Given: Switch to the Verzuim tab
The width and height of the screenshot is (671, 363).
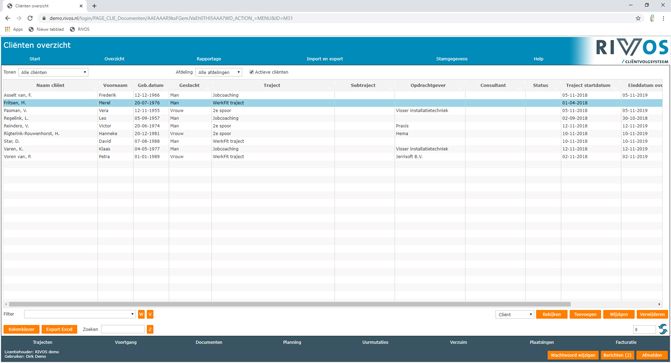Looking at the screenshot, I should point(458,342).
